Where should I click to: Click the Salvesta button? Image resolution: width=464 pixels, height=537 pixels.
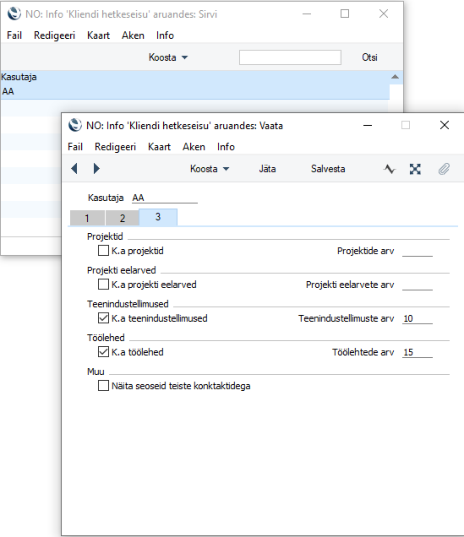point(328,169)
